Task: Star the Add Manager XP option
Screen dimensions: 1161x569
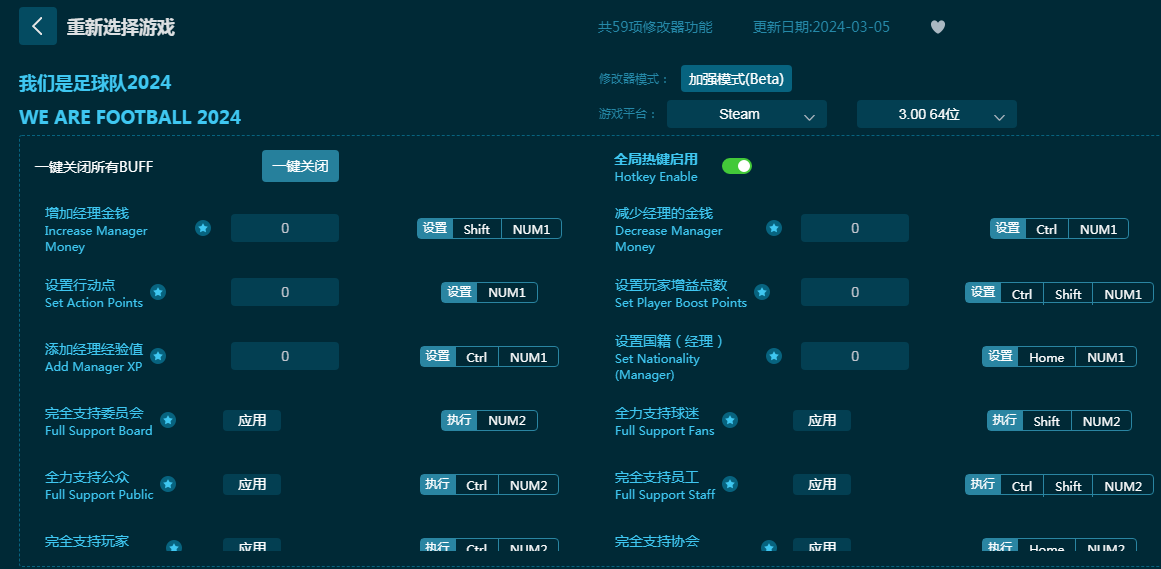Action: [158, 356]
